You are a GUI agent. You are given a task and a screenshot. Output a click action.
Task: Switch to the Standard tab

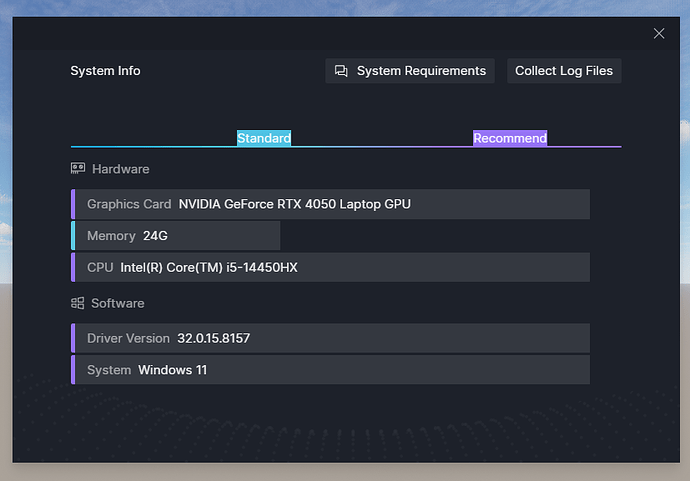[264, 138]
